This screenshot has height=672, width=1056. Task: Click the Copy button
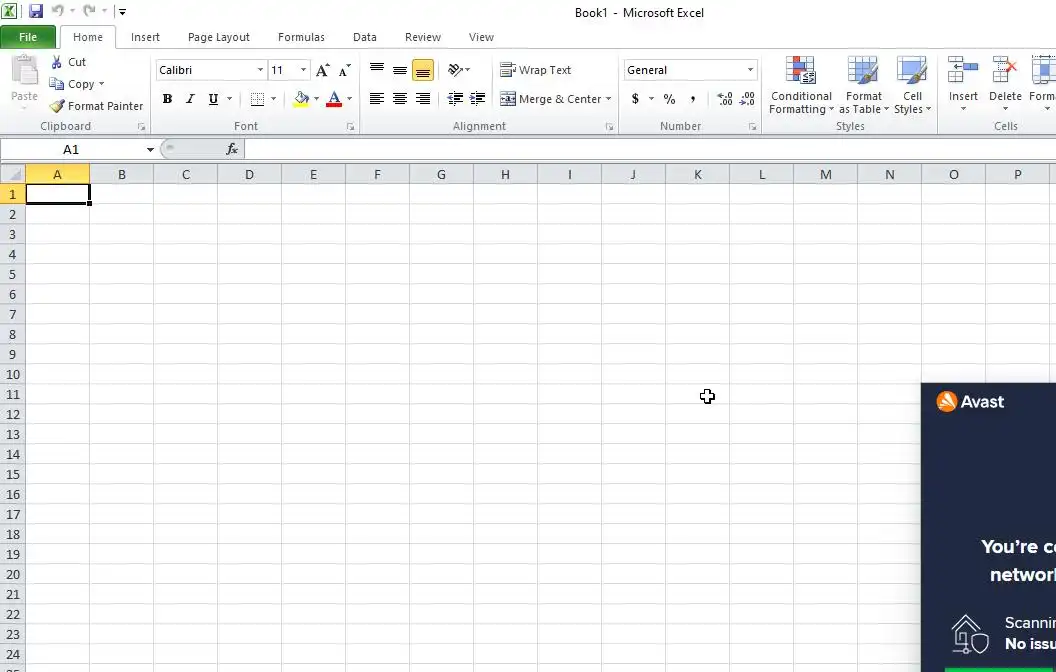coord(71,84)
